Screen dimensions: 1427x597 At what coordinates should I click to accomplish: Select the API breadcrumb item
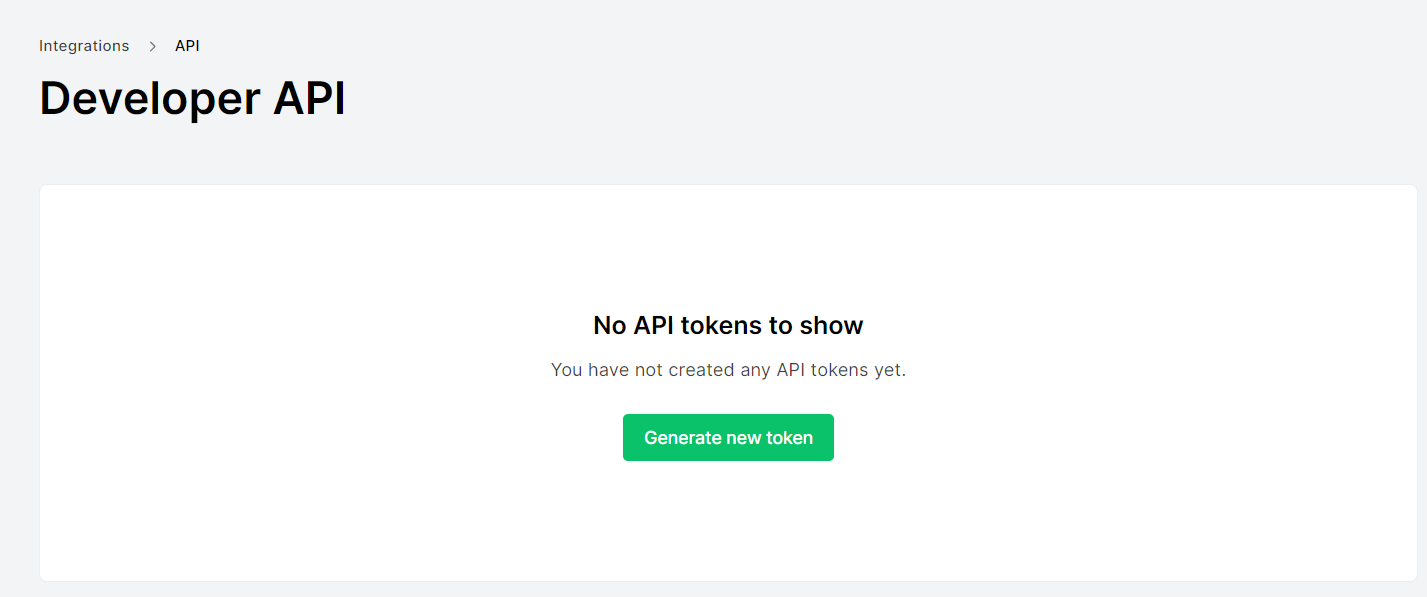[187, 46]
